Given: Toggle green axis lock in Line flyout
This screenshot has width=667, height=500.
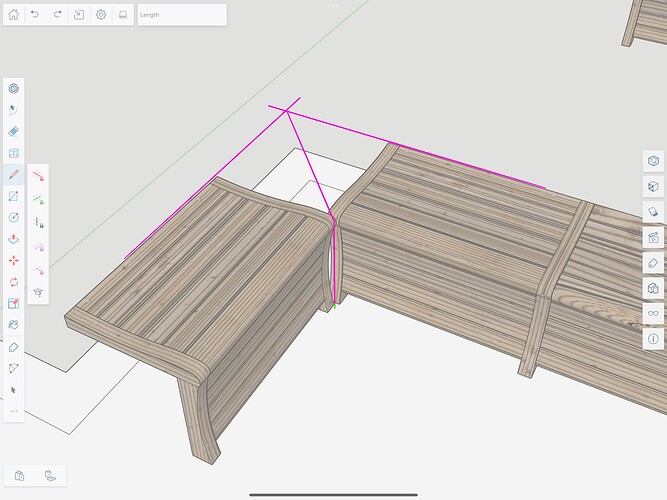Looking at the screenshot, I should [38, 199].
